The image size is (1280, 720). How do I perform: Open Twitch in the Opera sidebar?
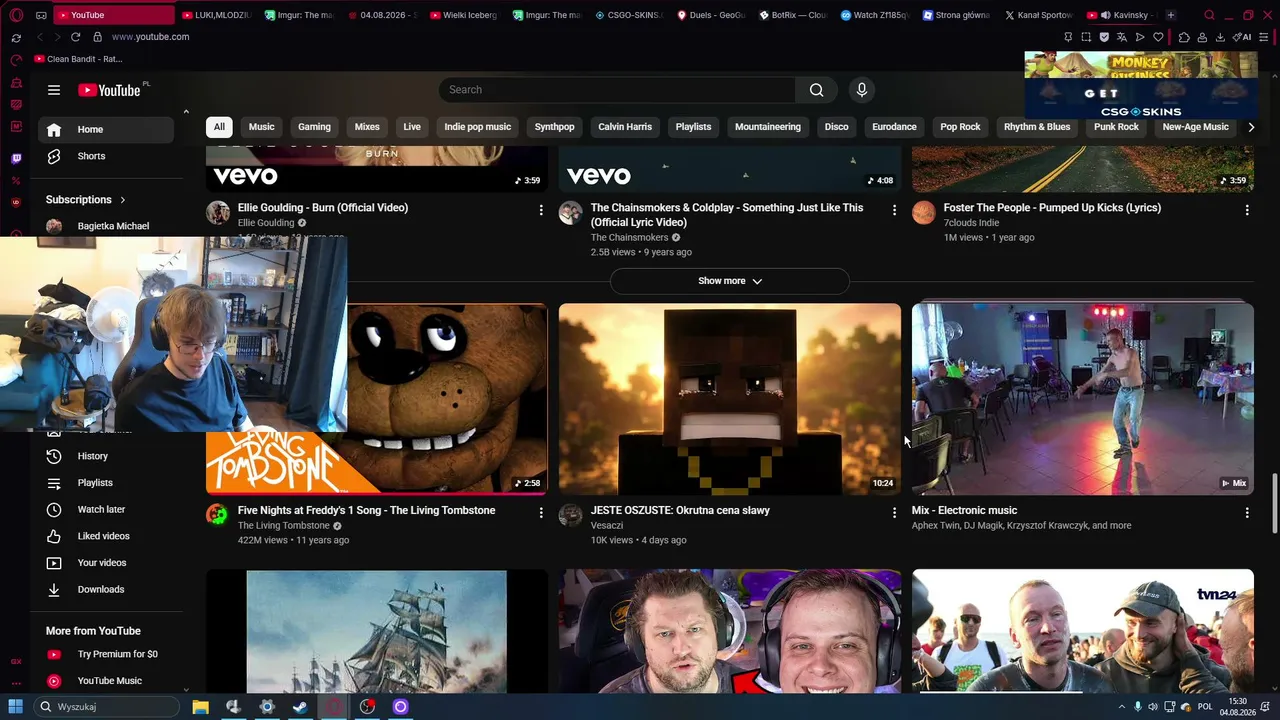click(16, 159)
